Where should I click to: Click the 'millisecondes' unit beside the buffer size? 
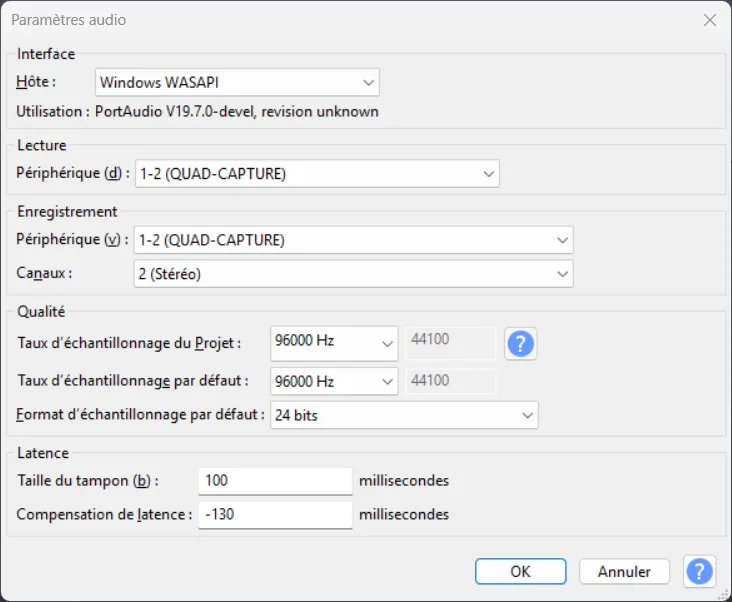point(404,481)
